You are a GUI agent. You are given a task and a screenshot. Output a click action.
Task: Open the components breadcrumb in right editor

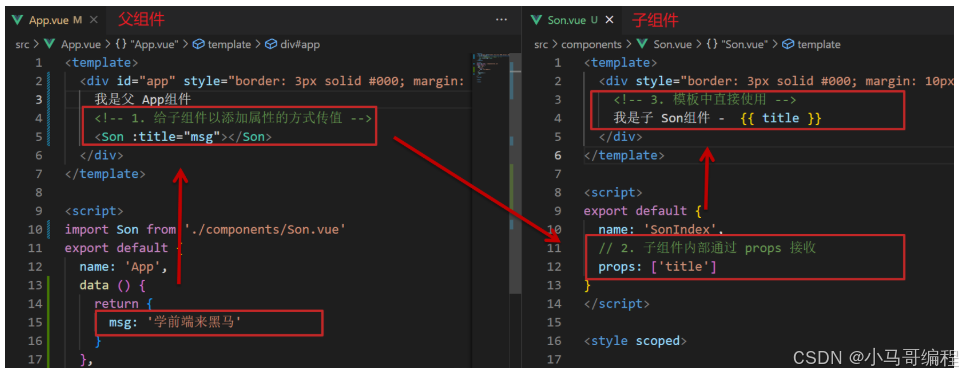click(591, 44)
